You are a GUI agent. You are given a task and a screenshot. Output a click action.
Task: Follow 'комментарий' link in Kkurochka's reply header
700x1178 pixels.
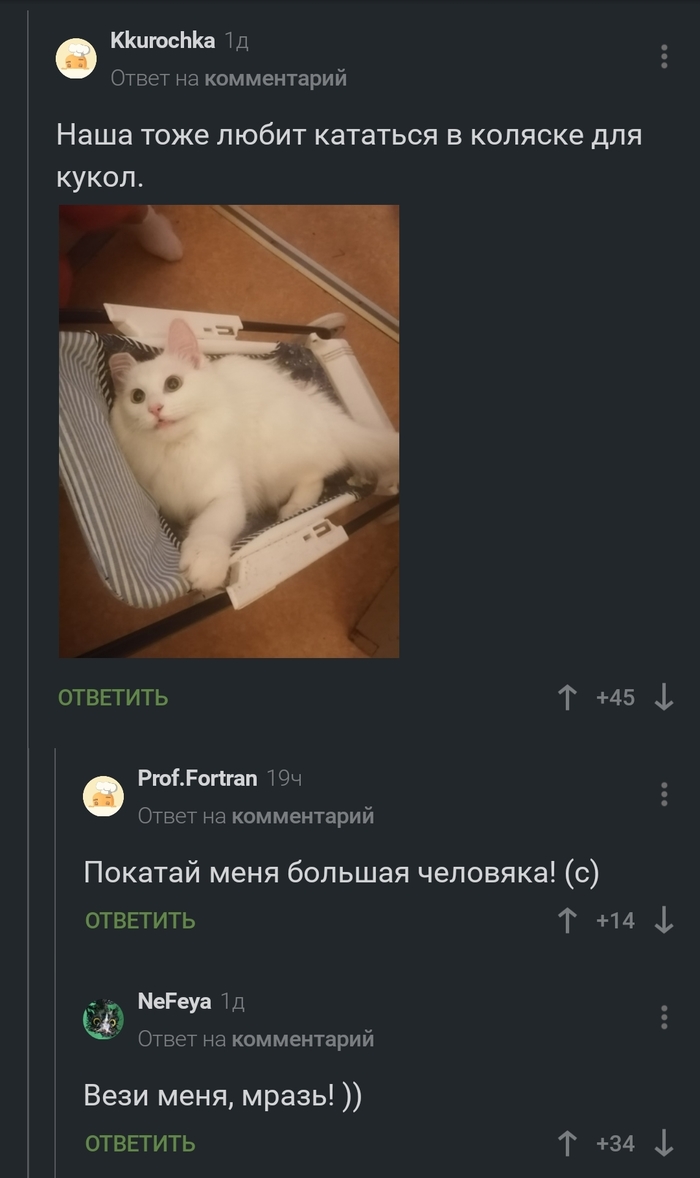[x=276, y=77]
